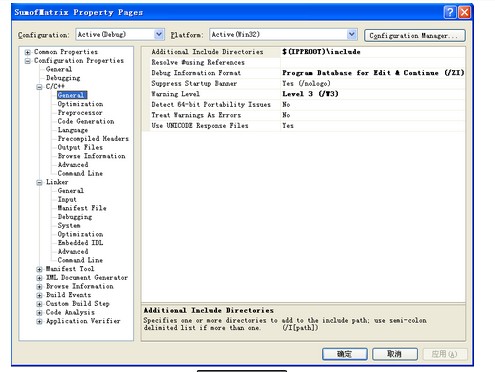
Task: Select Browse Information under C/C++
Action: (x=91, y=156)
